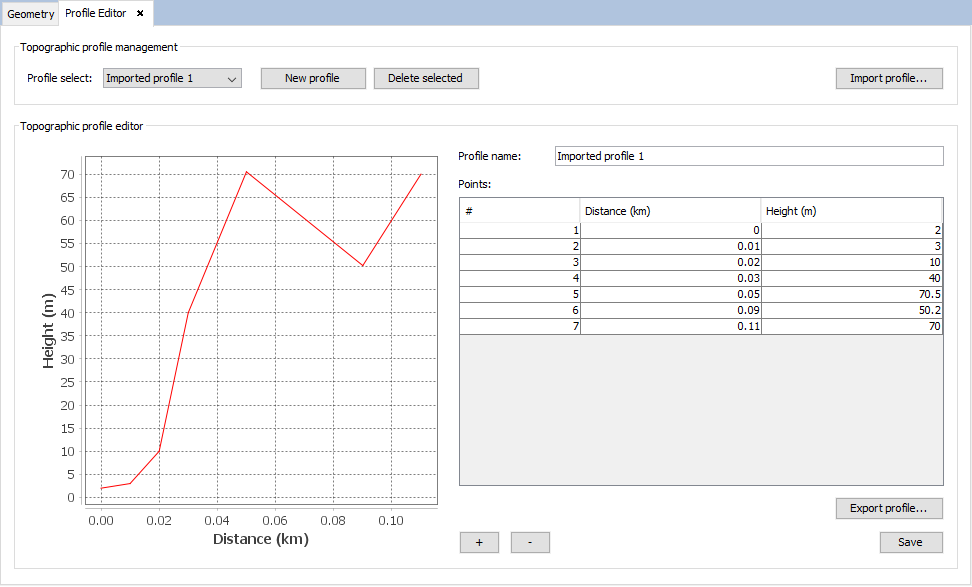Edit the Profile name text field
Screen dimensions: 972x587
748,156
